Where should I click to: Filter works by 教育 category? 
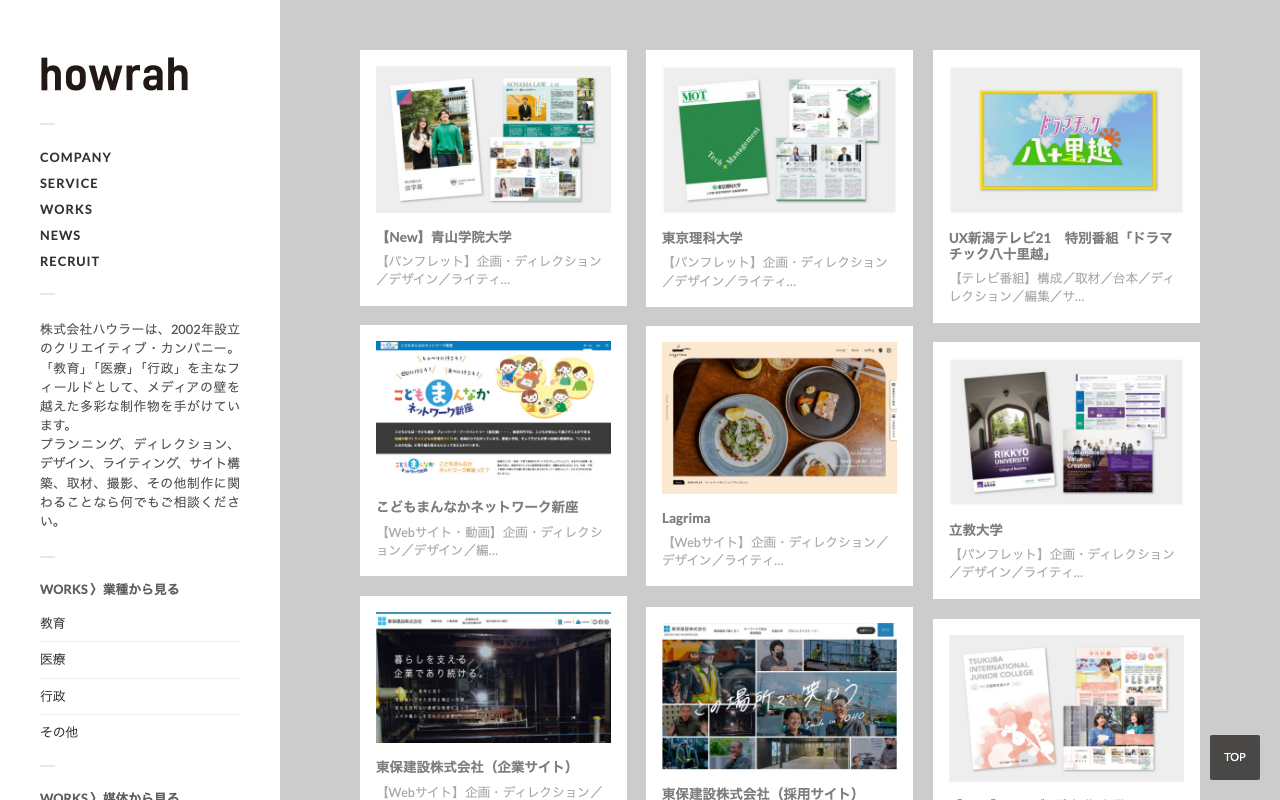(x=53, y=623)
